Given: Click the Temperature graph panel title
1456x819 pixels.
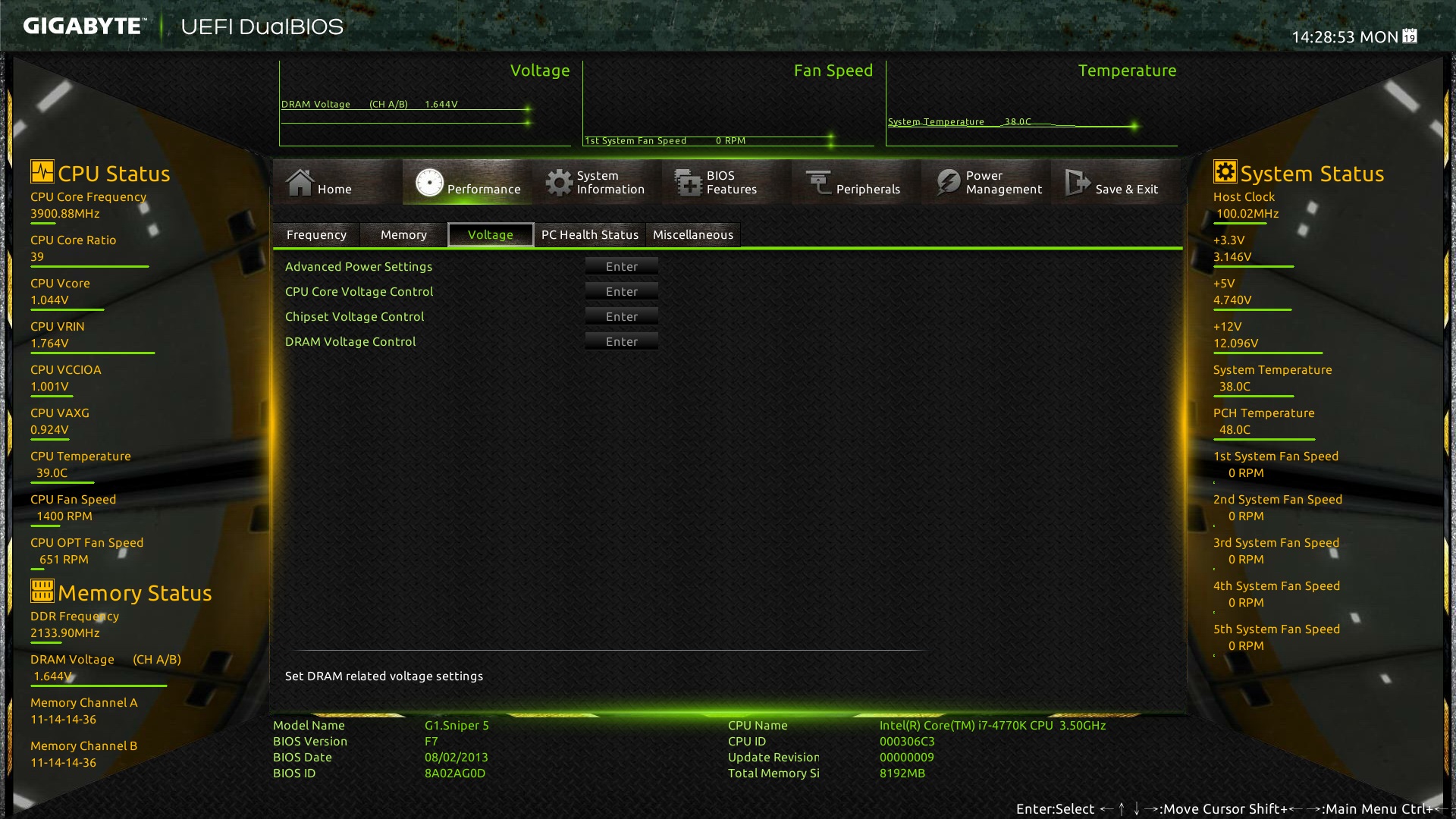Looking at the screenshot, I should point(1127,71).
